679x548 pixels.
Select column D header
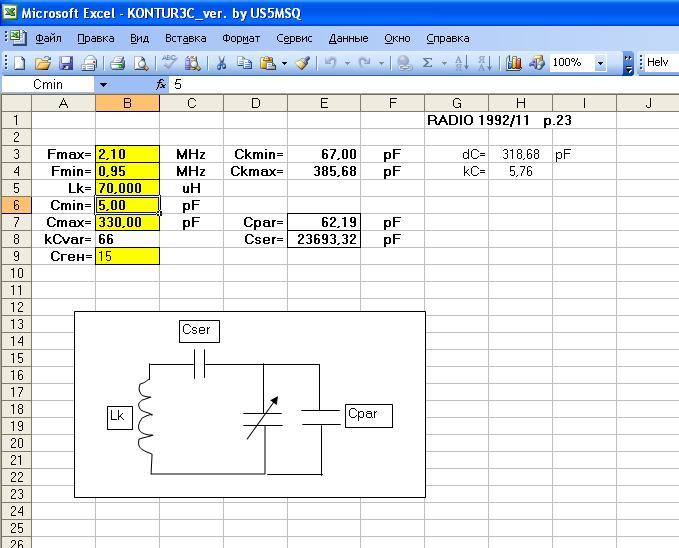255,103
